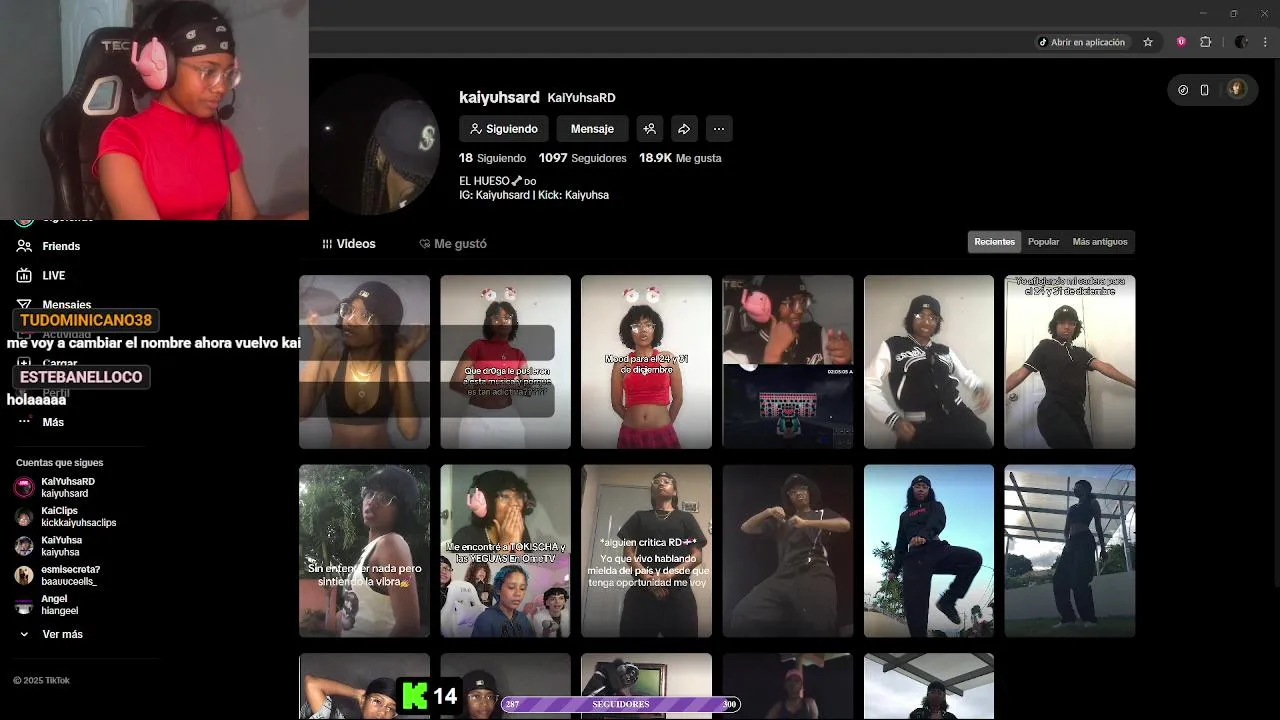
Task: Bookmark this page with the star icon
Action: tap(1148, 42)
